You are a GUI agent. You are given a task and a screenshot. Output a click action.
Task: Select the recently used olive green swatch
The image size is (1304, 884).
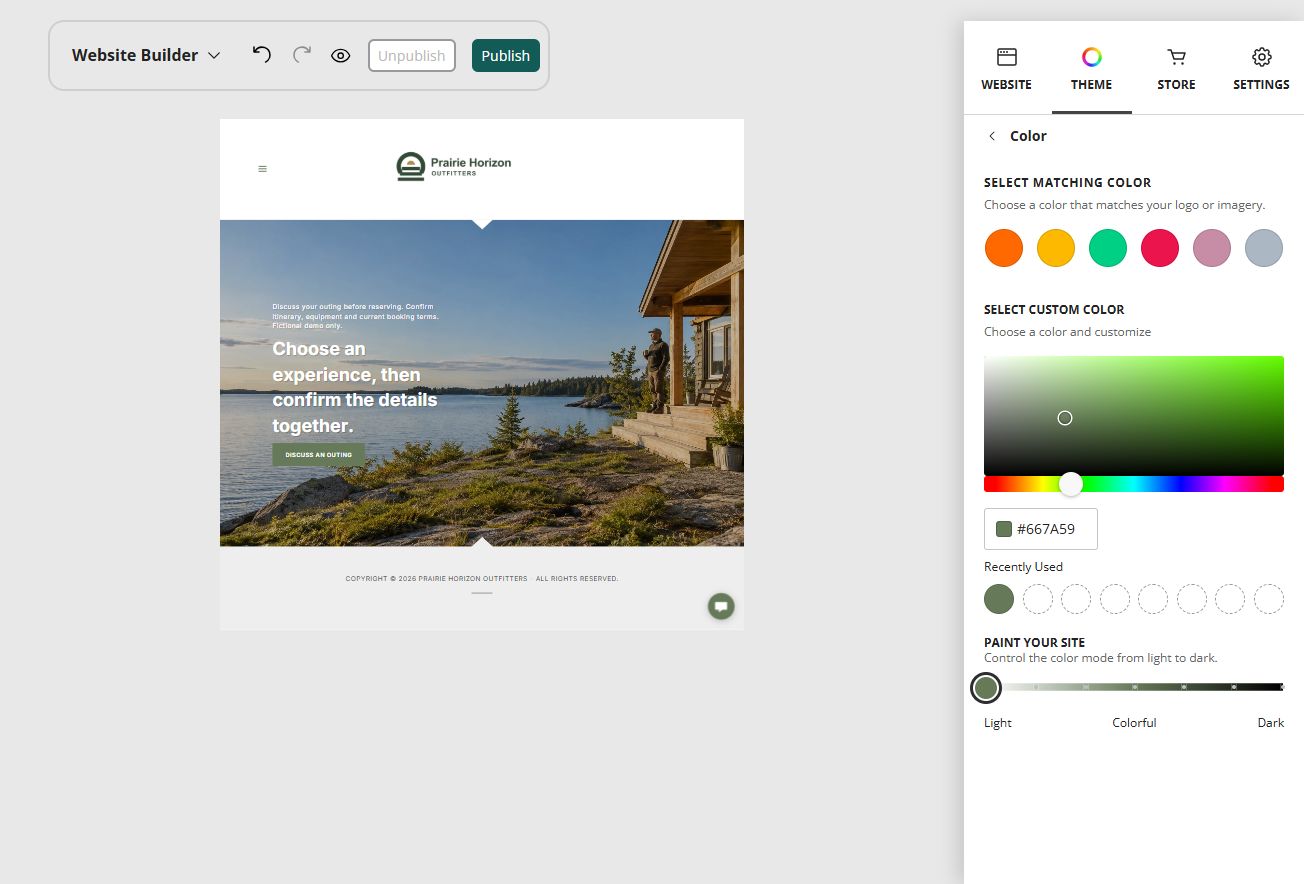(x=999, y=599)
